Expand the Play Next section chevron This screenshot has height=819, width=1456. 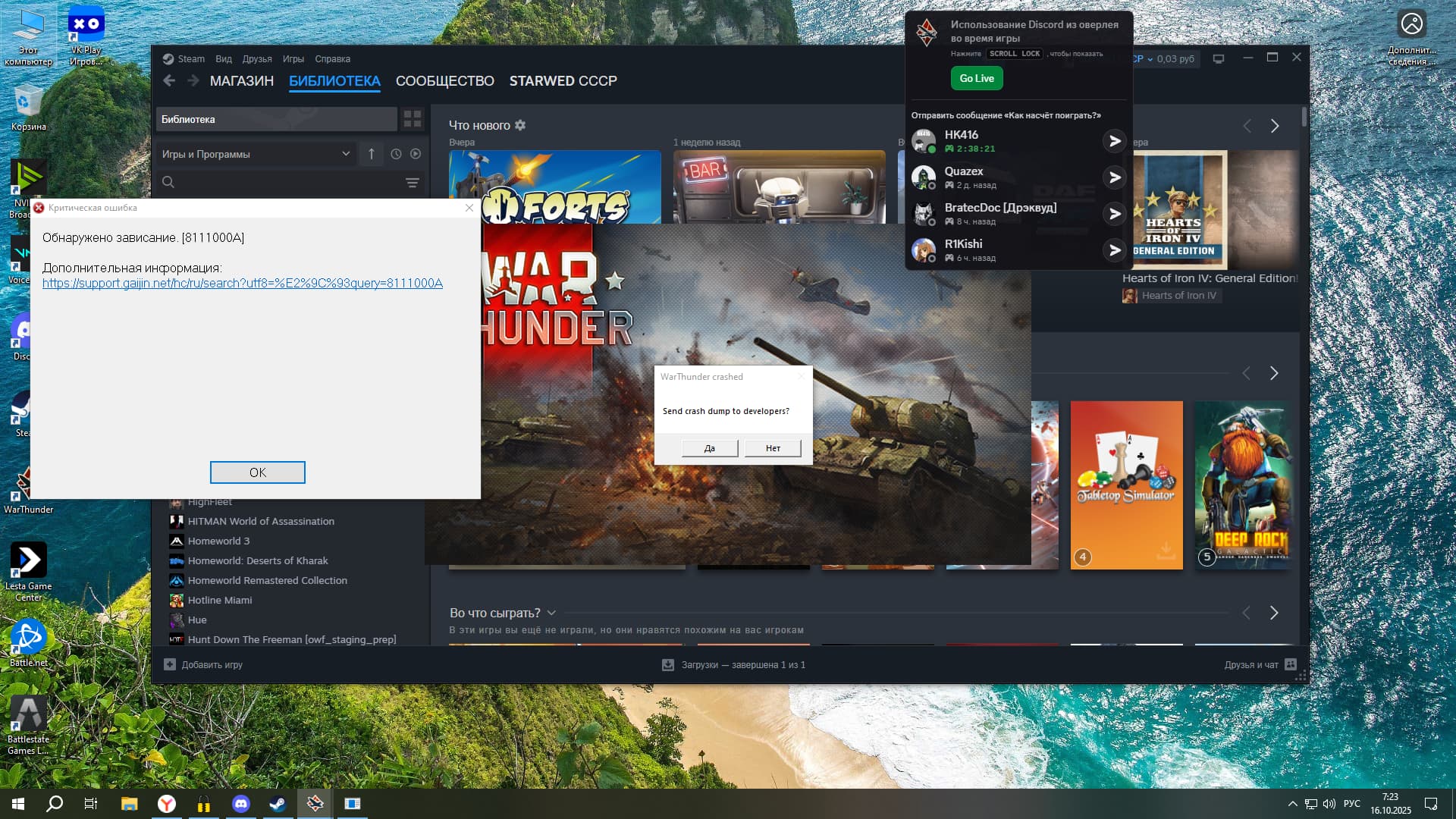(551, 613)
